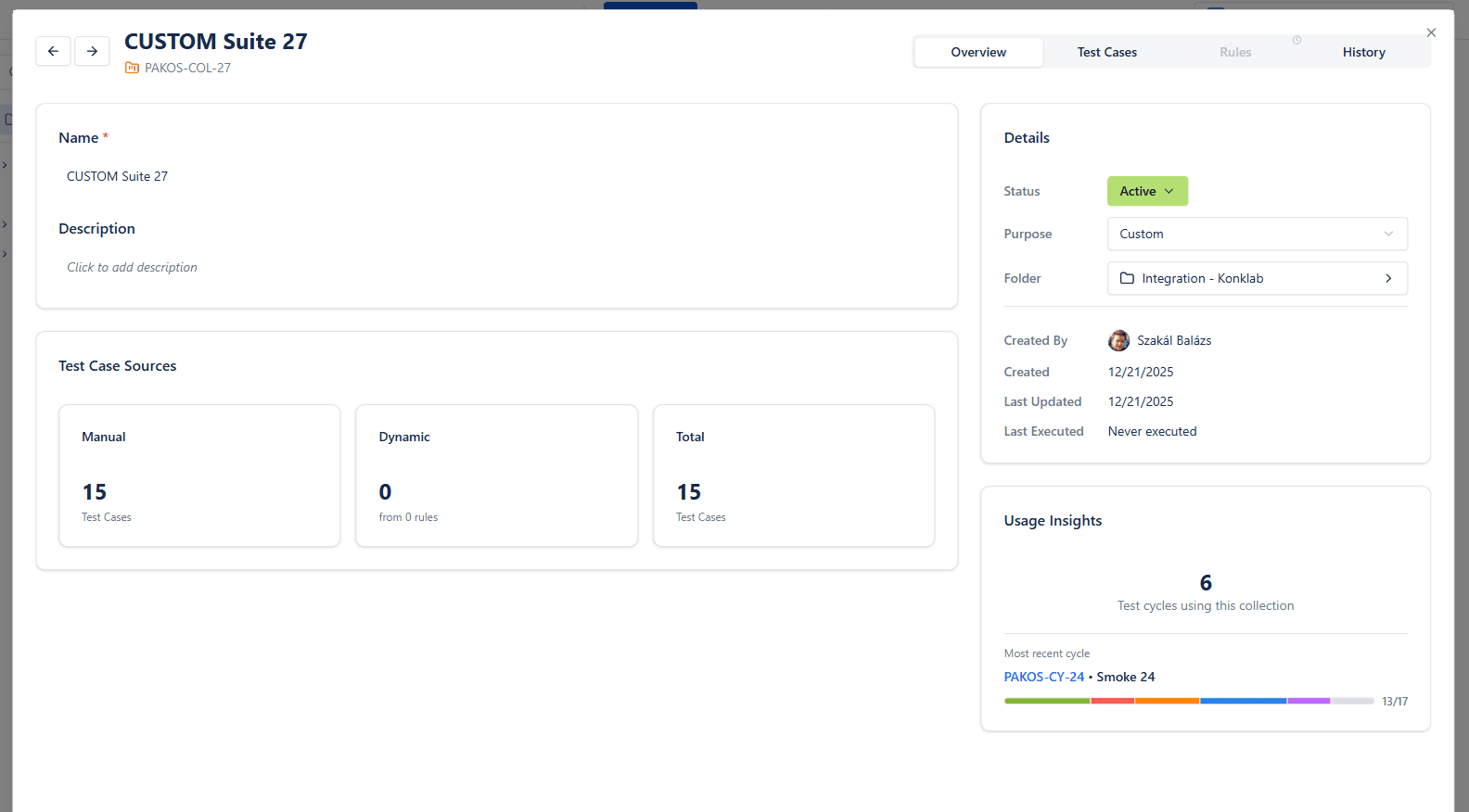This screenshot has width=1469, height=812.
Task: Select the Overview tab
Action: 978,52
